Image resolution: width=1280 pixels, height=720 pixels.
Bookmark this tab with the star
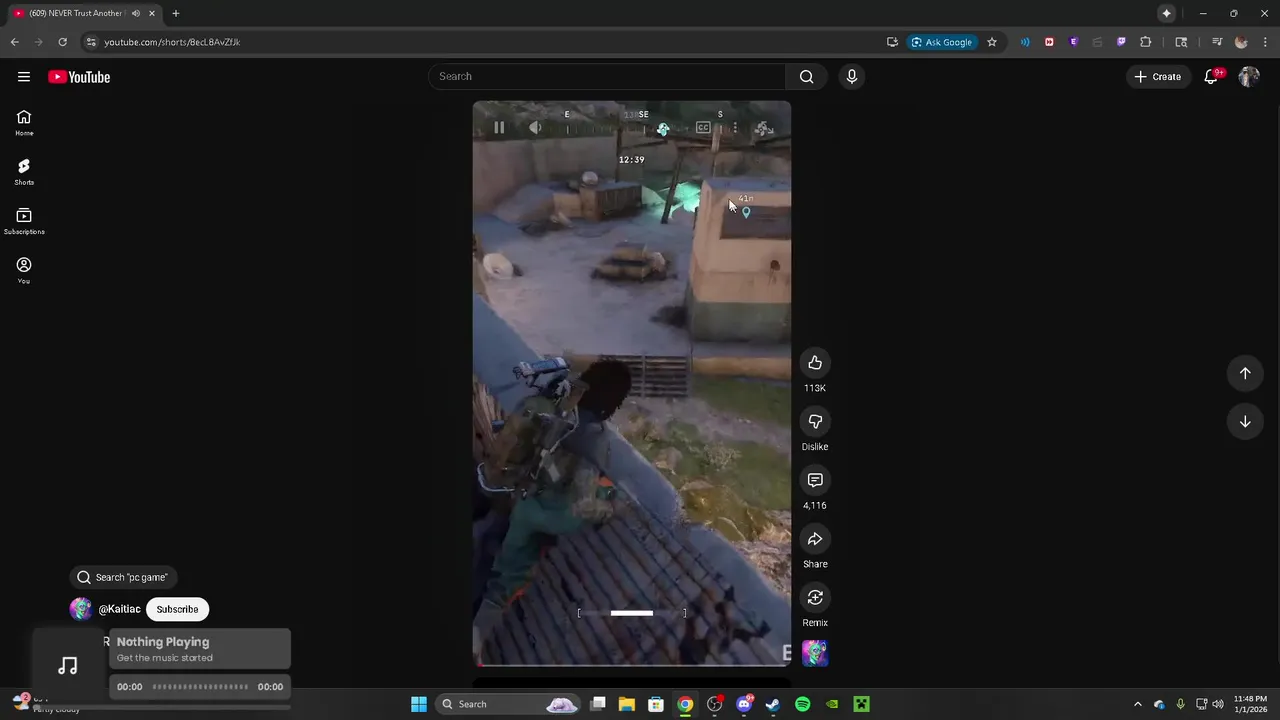[x=992, y=42]
